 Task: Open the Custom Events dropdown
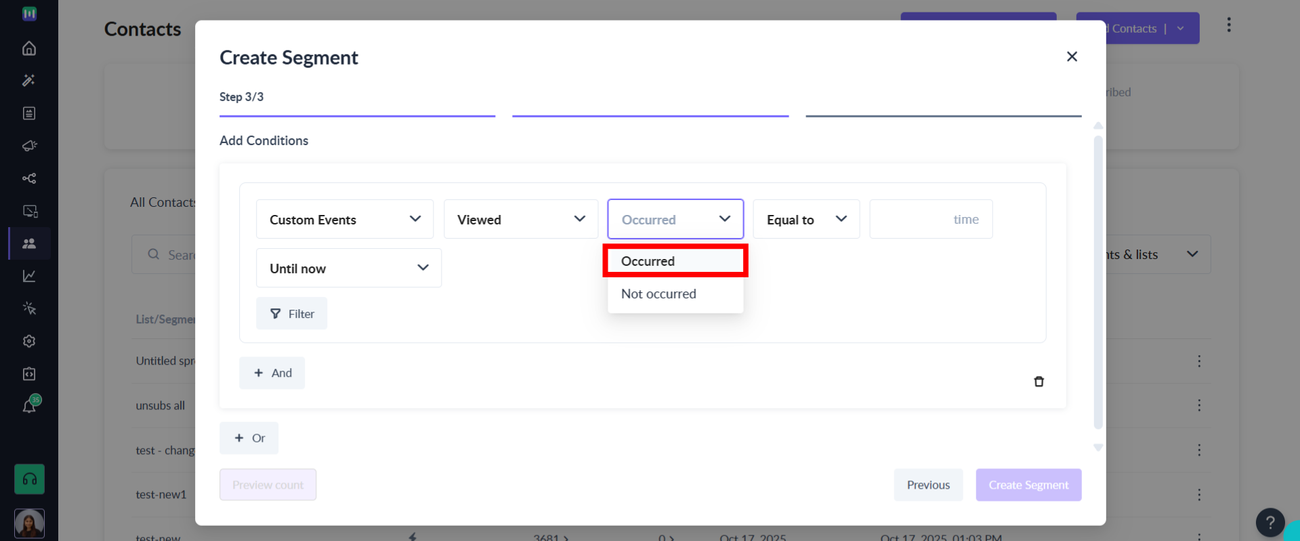[345, 219]
